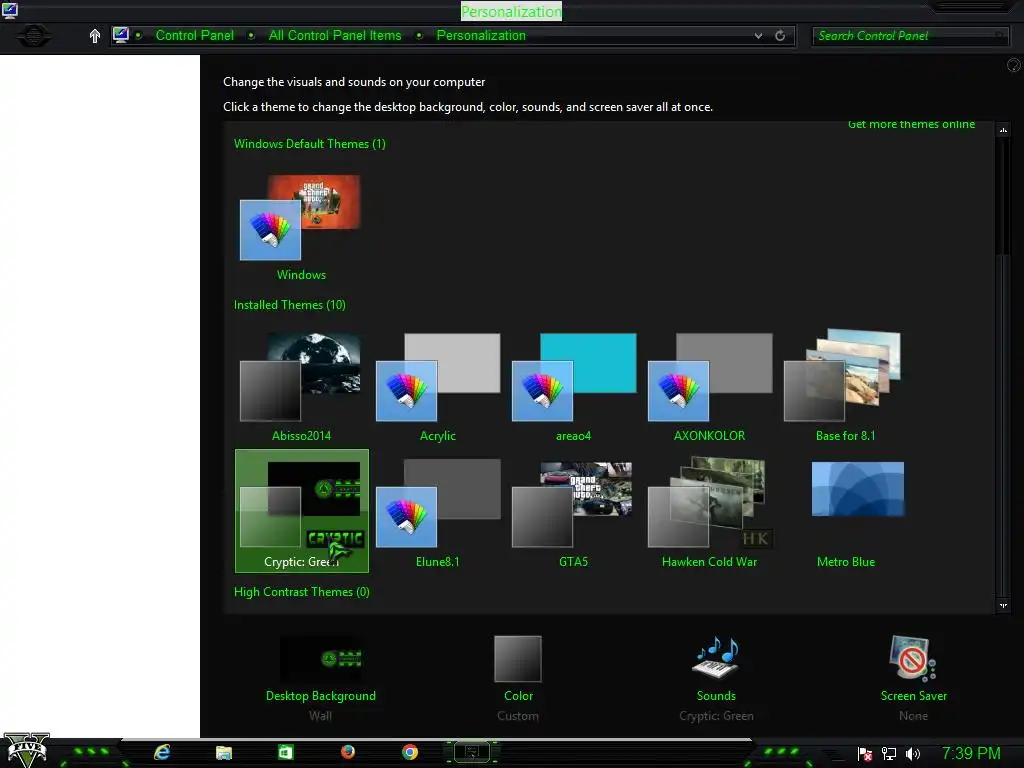Go up one folder level arrow

point(95,36)
